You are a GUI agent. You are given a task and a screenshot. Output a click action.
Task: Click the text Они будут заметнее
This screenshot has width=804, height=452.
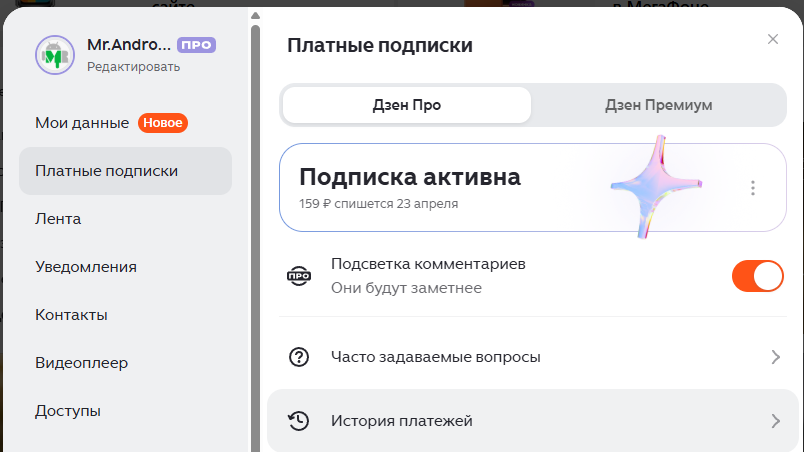coord(406,288)
